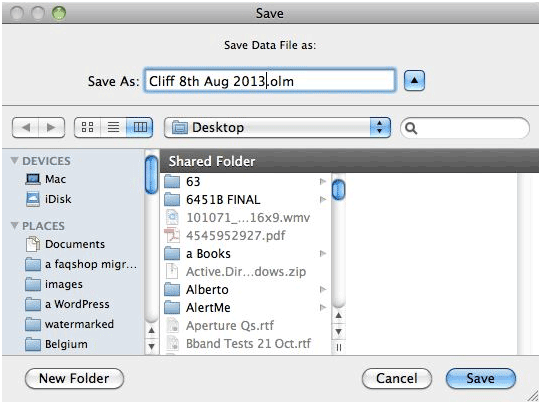Click the Cancel button
541x404 pixels.
[x=396, y=378]
